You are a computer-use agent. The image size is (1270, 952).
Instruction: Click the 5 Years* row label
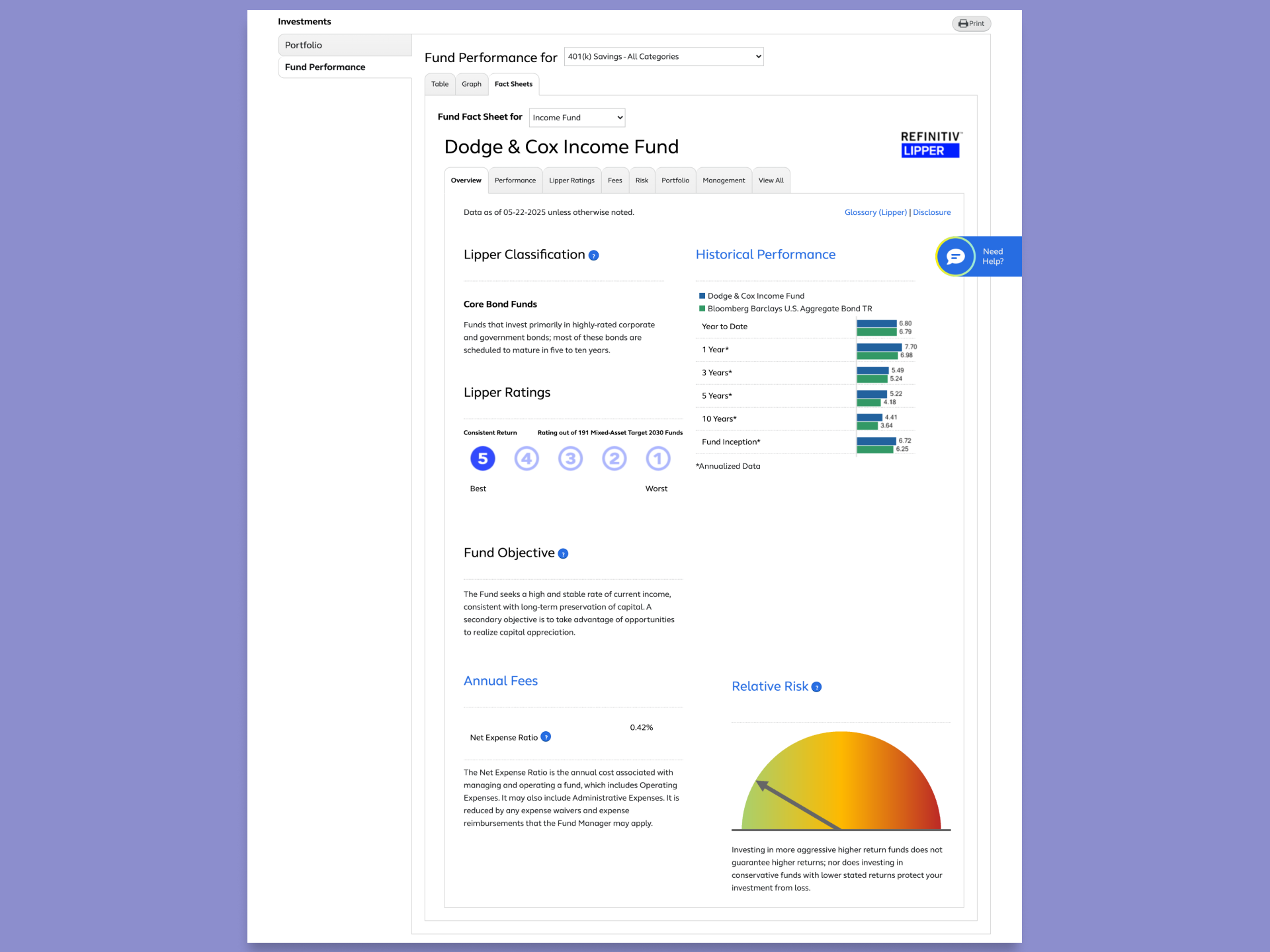[717, 396]
